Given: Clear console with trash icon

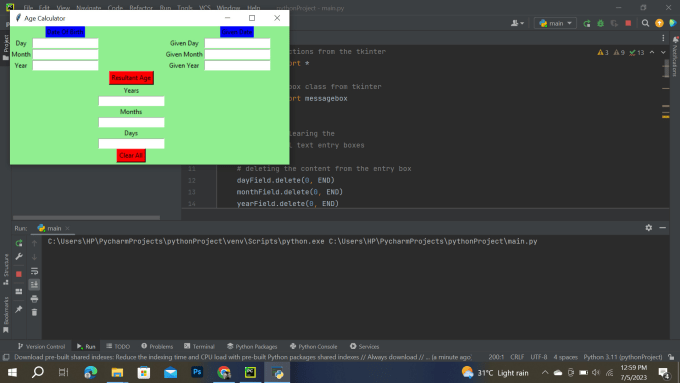Looking at the screenshot, I should point(34,312).
